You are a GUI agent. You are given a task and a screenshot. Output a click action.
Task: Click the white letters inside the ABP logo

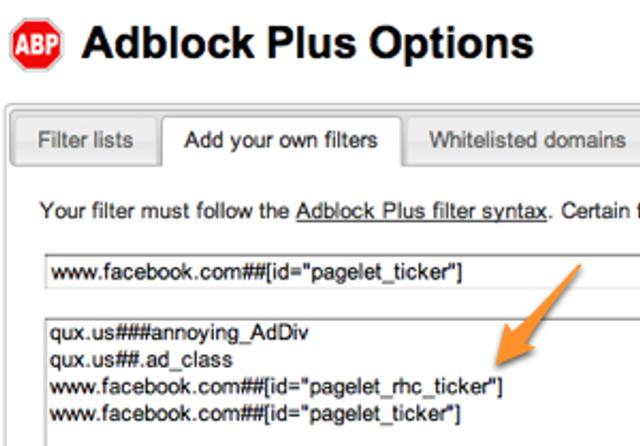36,46
